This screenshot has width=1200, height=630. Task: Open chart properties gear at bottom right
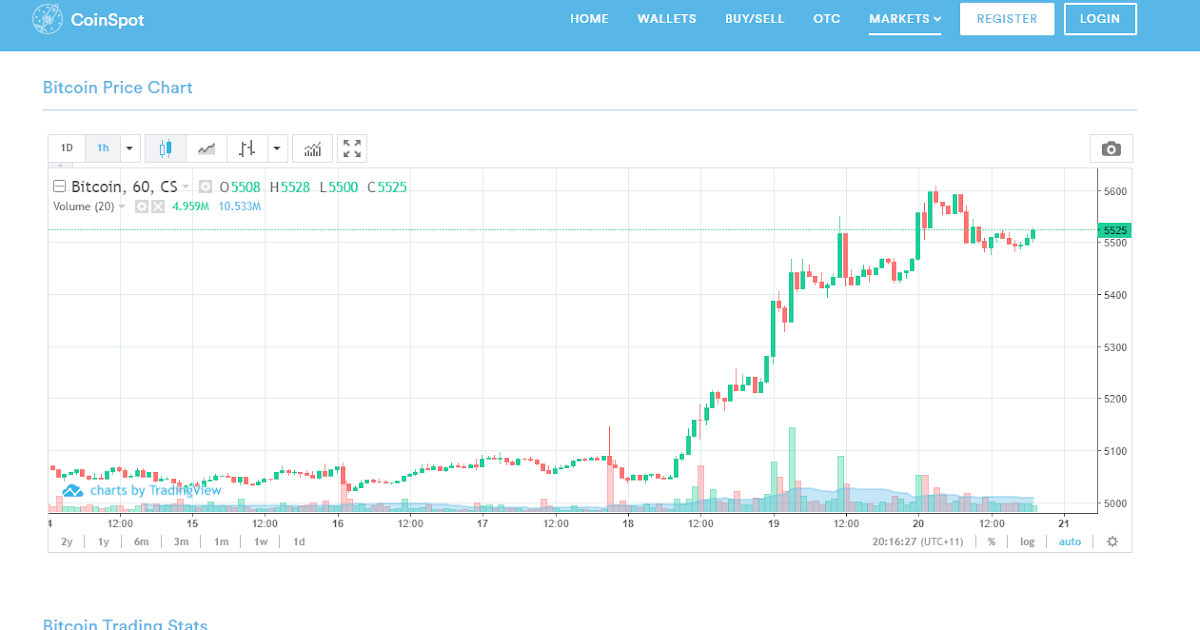coord(1111,541)
